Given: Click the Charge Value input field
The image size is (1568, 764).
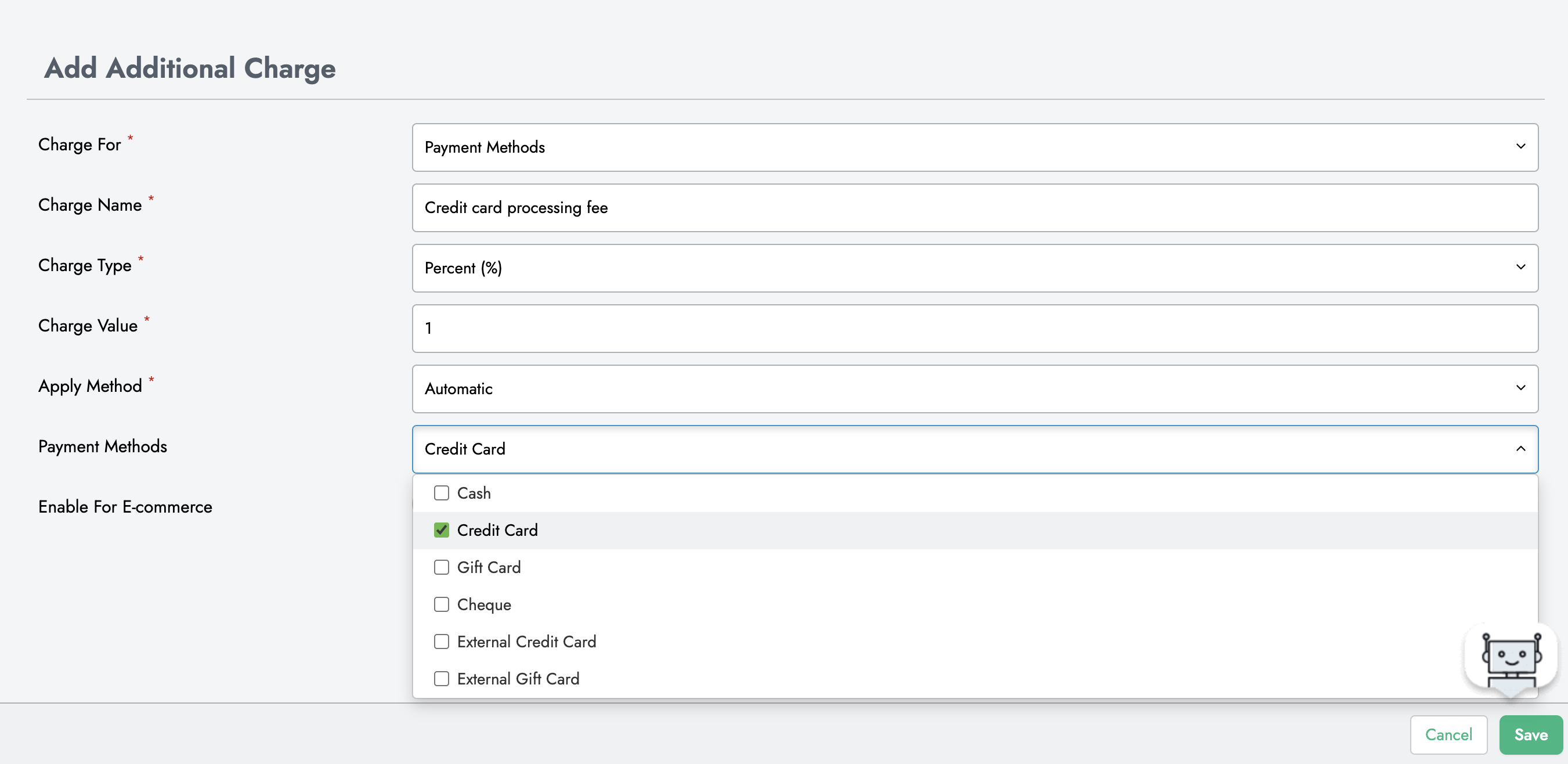Looking at the screenshot, I should 974,328.
